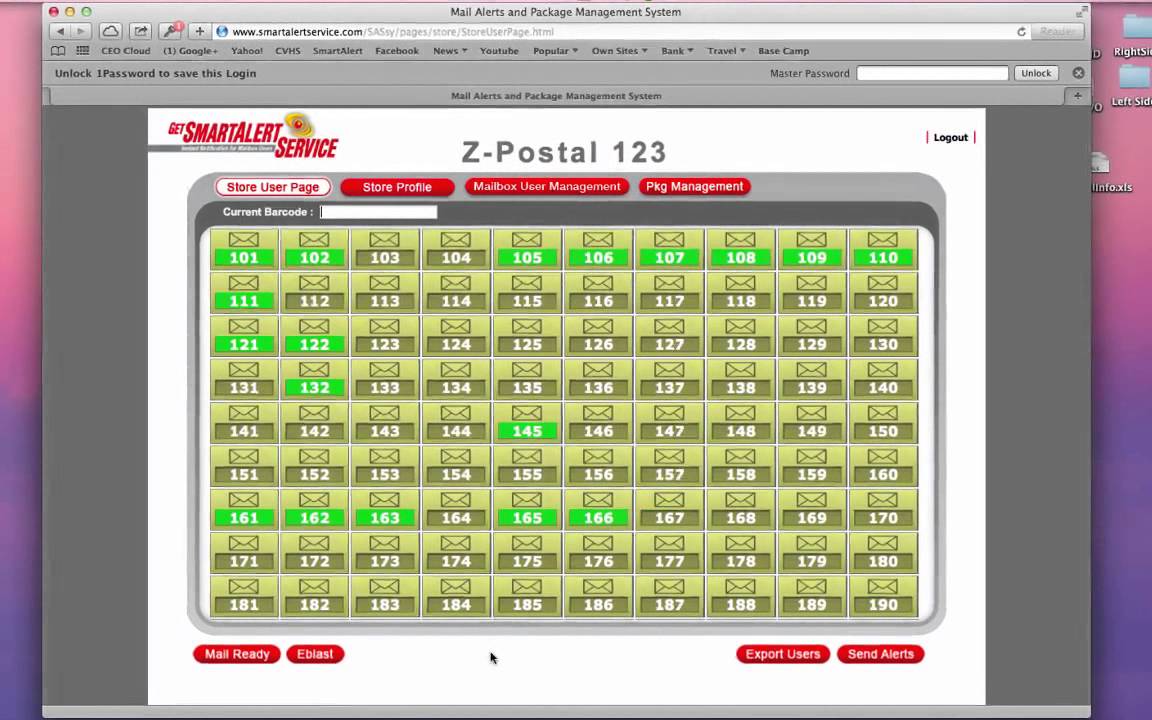
Task: Open the Facebook bookmark
Action: pos(397,51)
